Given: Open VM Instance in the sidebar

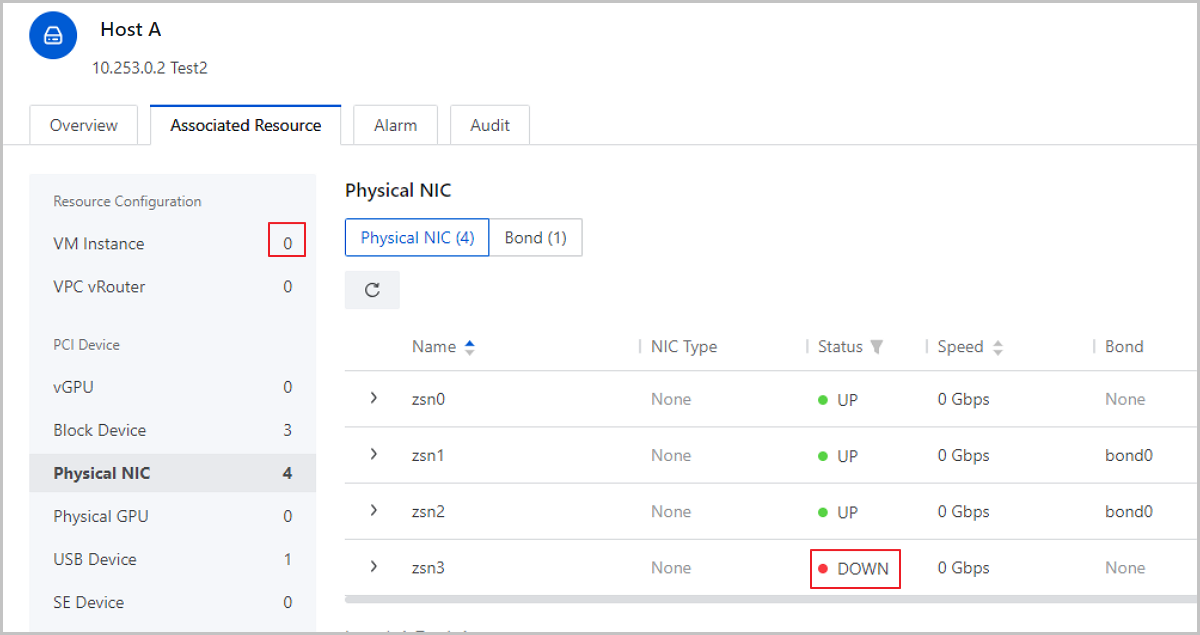Looking at the screenshot, I should point(99,244).
